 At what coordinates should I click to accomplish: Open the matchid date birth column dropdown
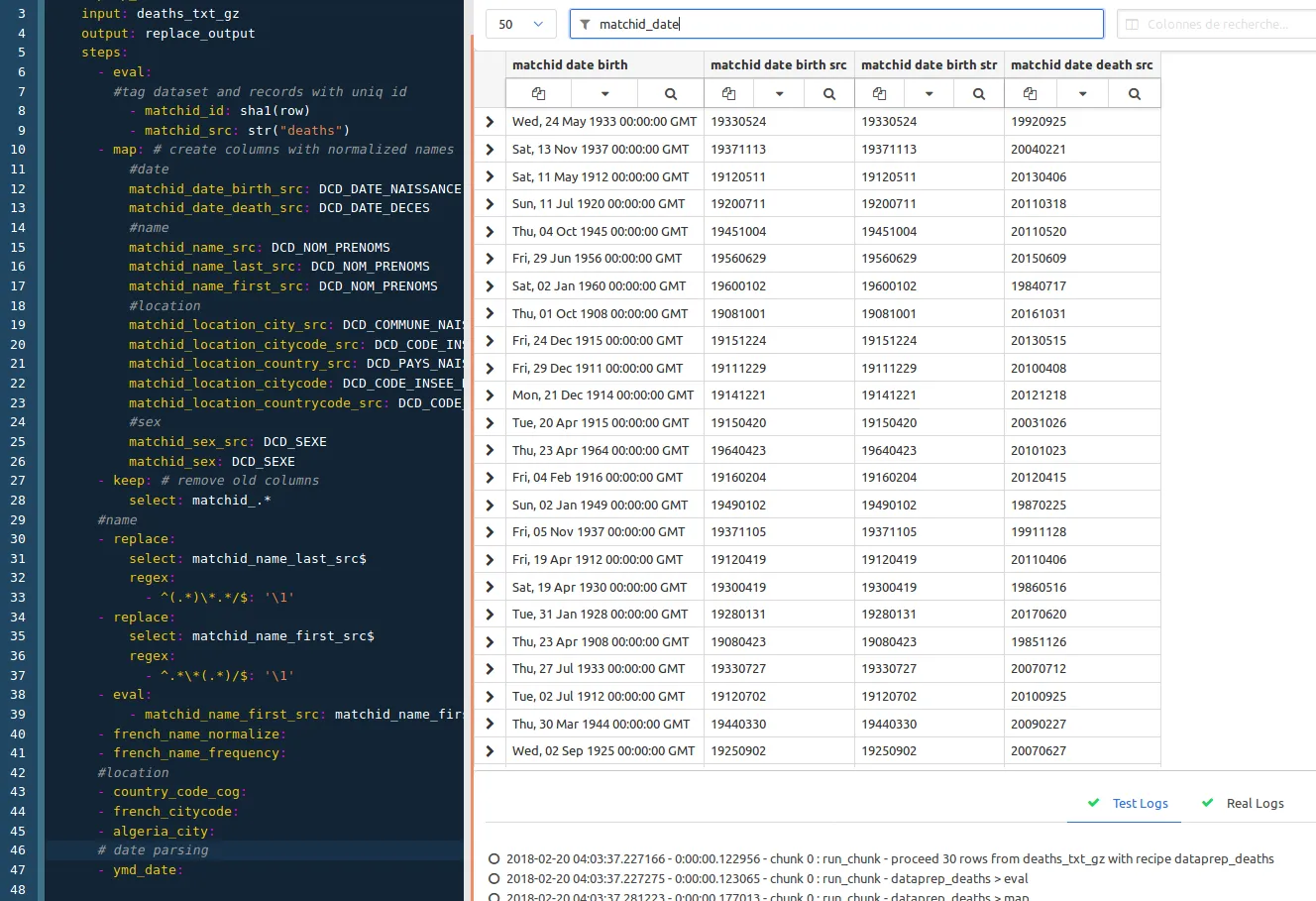604,92
